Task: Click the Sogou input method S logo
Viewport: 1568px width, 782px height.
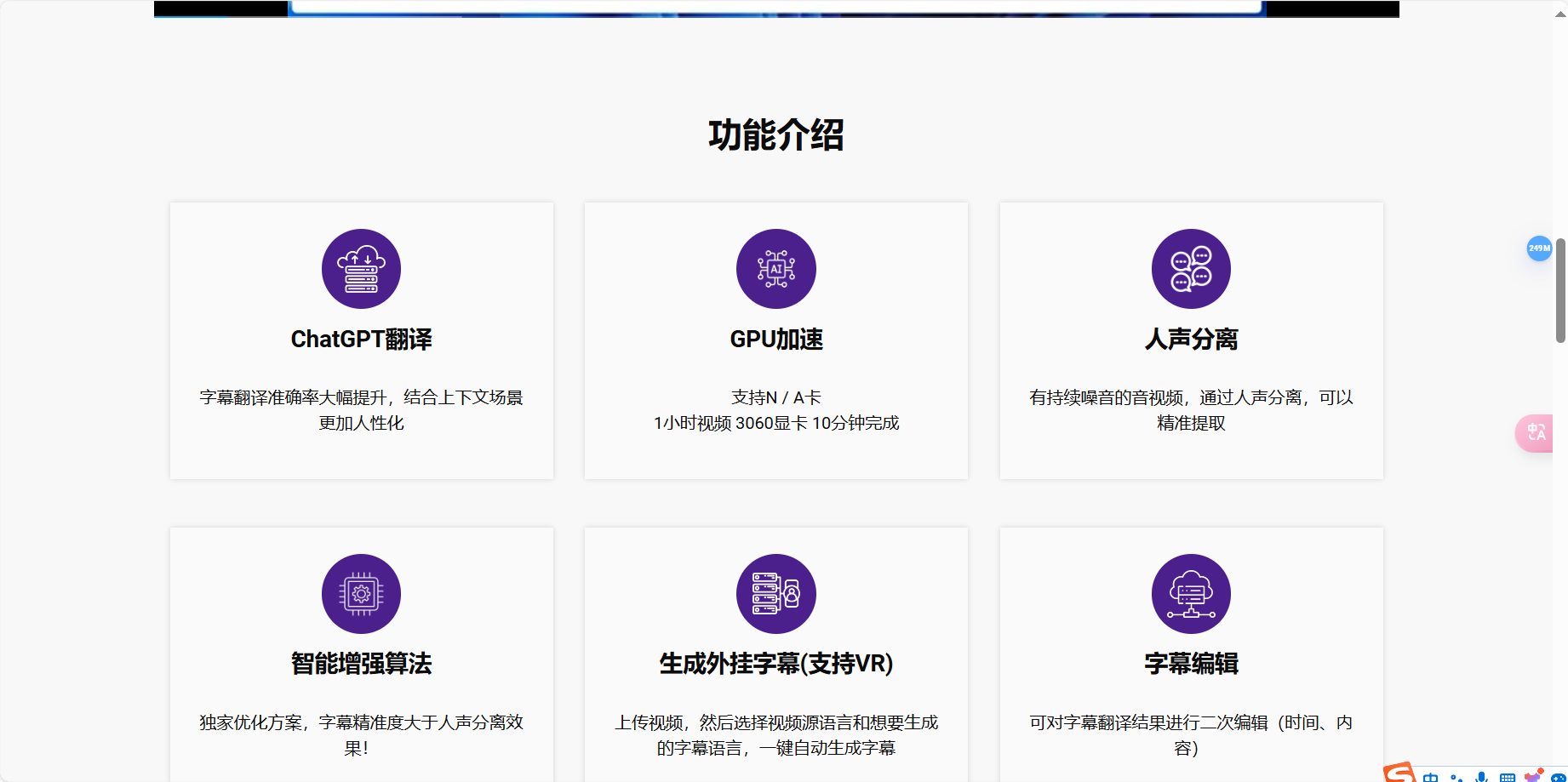Action: point(1400,777)
